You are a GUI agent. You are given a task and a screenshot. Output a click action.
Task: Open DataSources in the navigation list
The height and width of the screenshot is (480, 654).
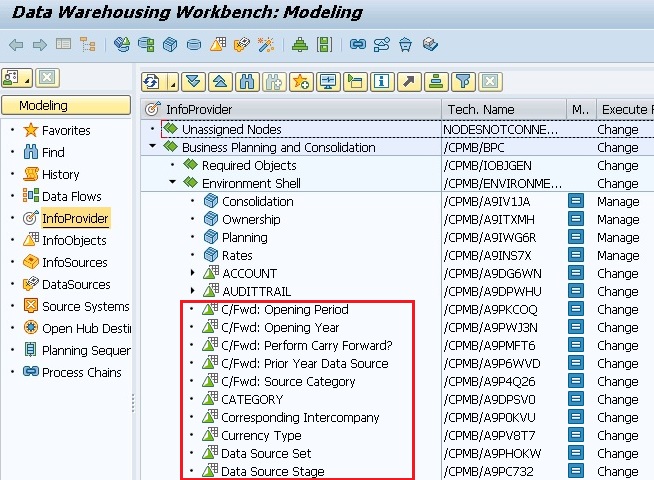76,284
